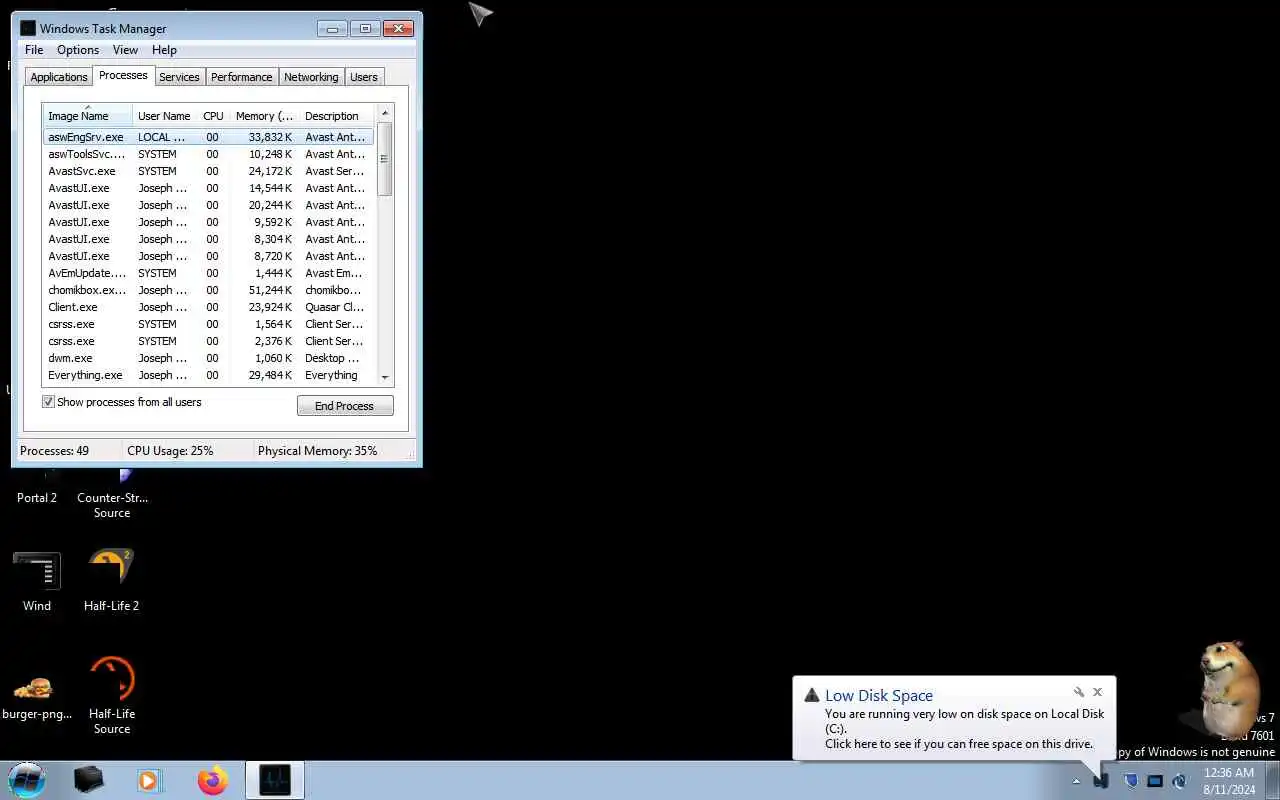Switch to the Services tab
This screenshot has height=800, width=1280.
point(179,77)
